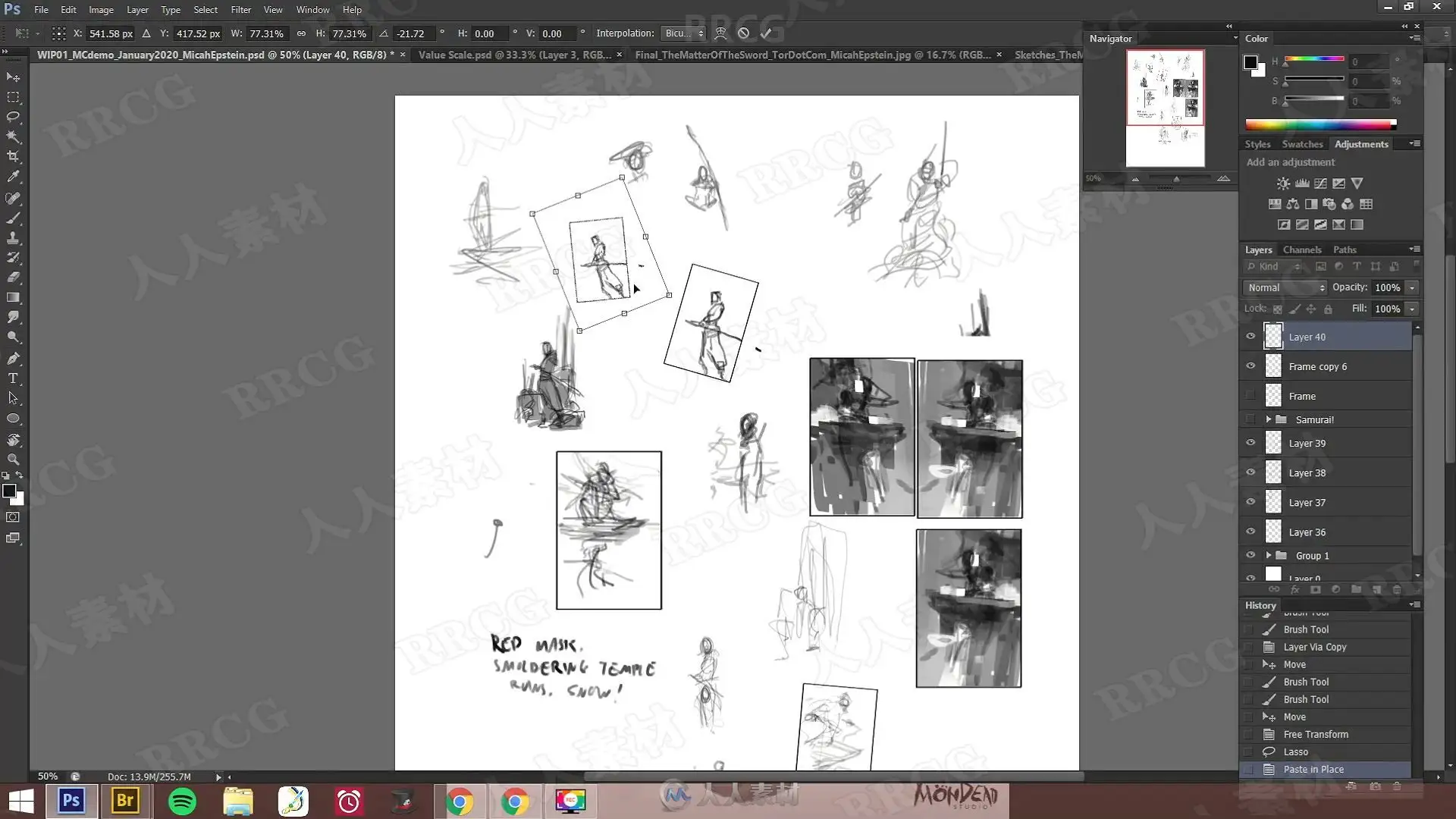Adjust the Hue slider in Color panel
The height and width of the screenshot is (819, 1456).
pos(1314,61)
